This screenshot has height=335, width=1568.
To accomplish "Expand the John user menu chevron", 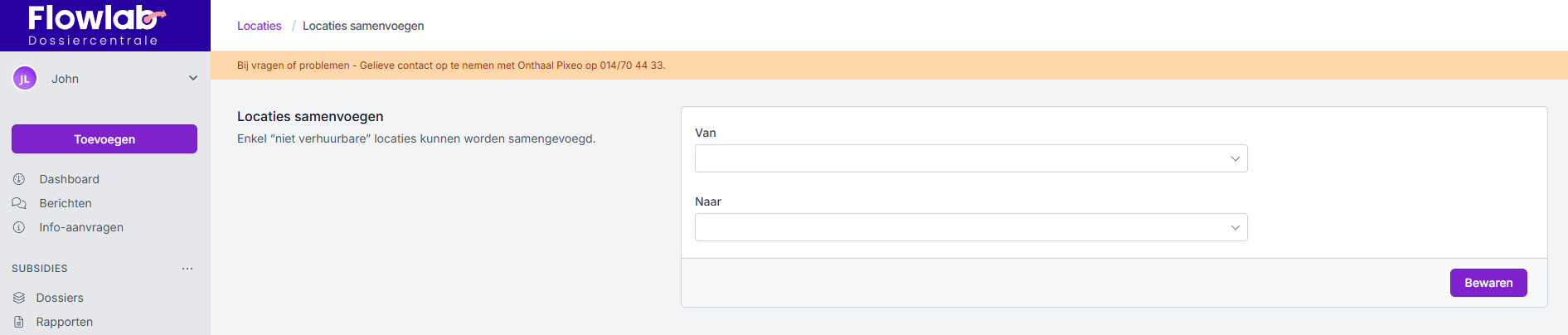I will (x=193, y=79).
